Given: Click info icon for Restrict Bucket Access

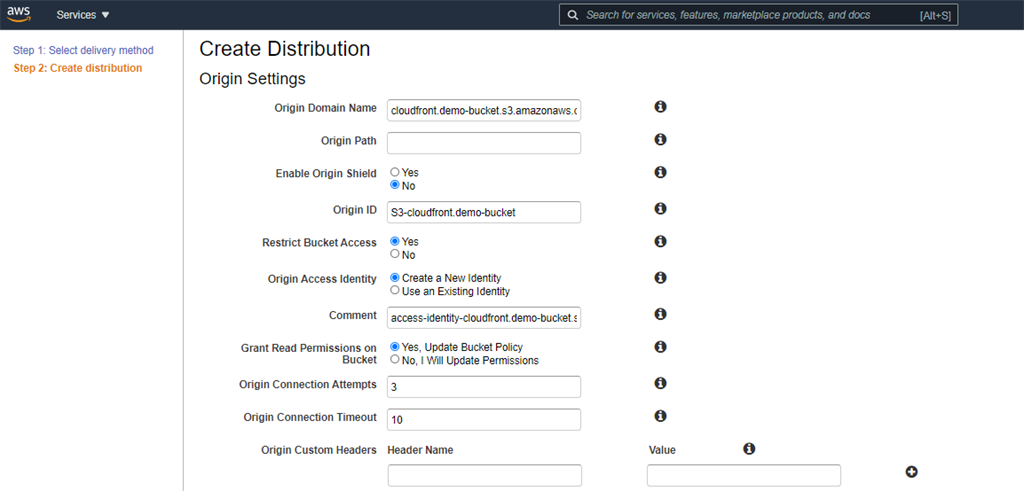Looking at the screenshot, I should (660, 242).
